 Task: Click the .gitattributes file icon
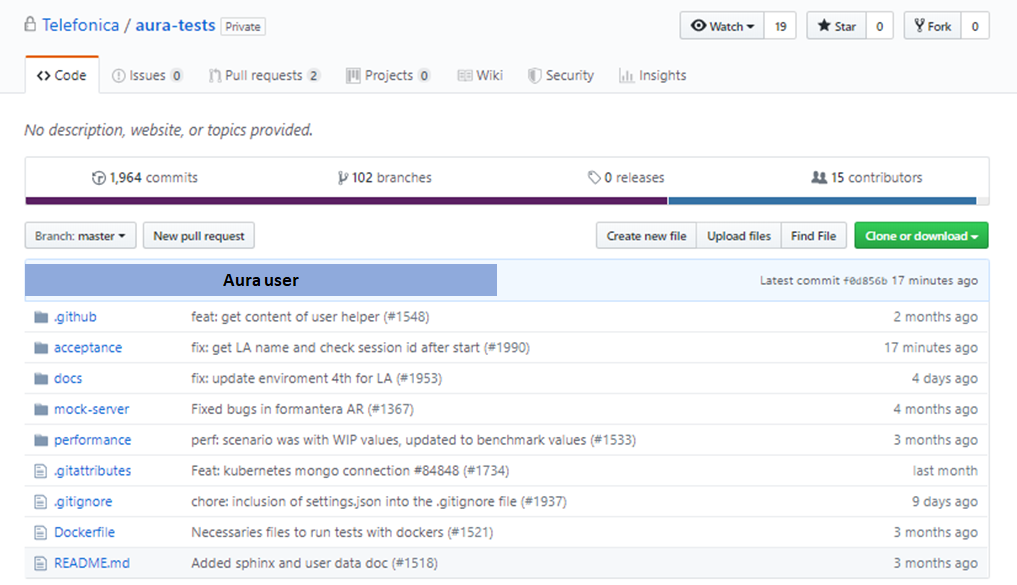(40, 471)
